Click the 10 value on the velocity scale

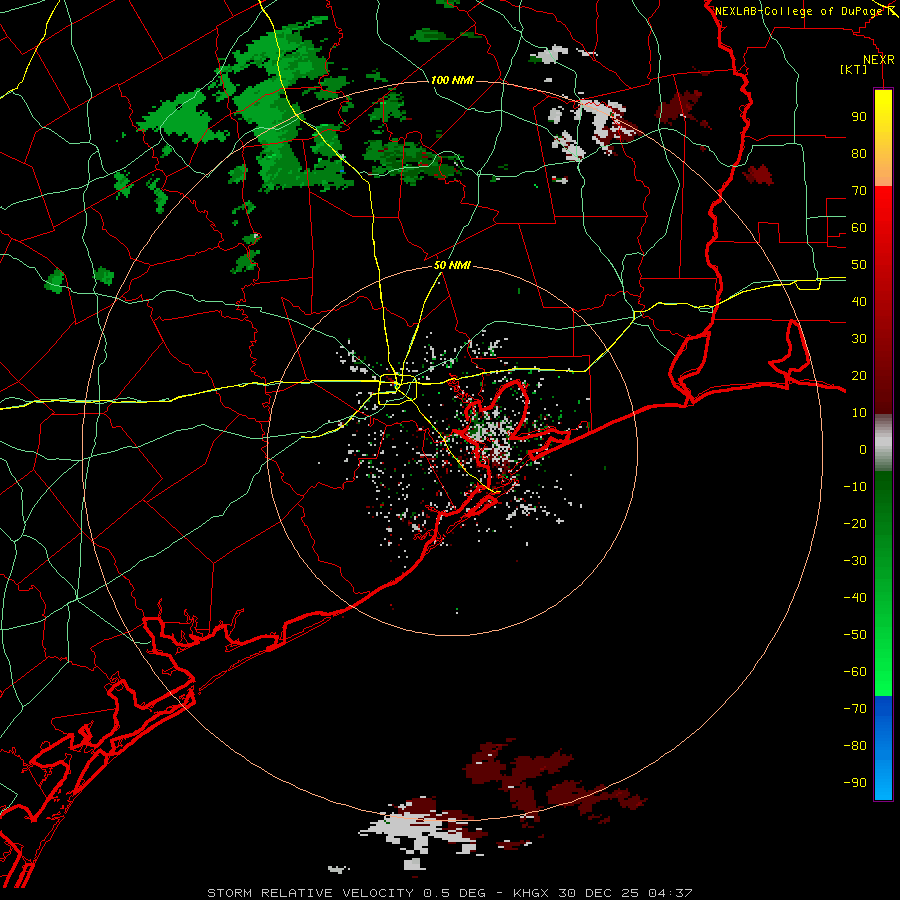click(859, 413)
